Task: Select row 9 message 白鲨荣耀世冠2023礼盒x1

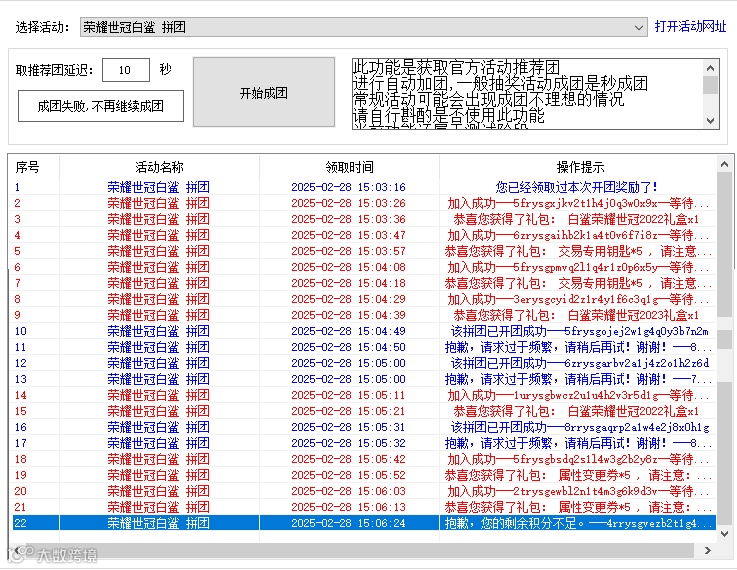Action: click(x=576, y=315)
